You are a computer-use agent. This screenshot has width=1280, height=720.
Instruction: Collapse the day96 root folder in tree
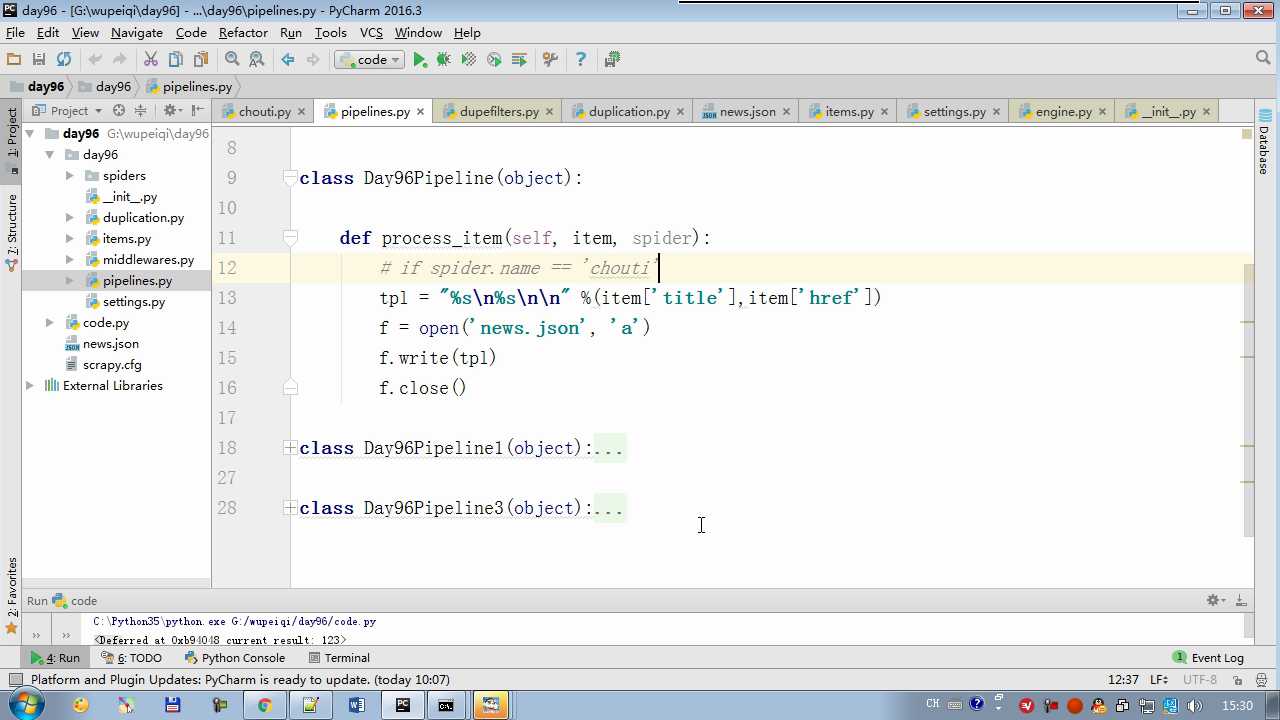pyautogui.click(x=30, y=134)
